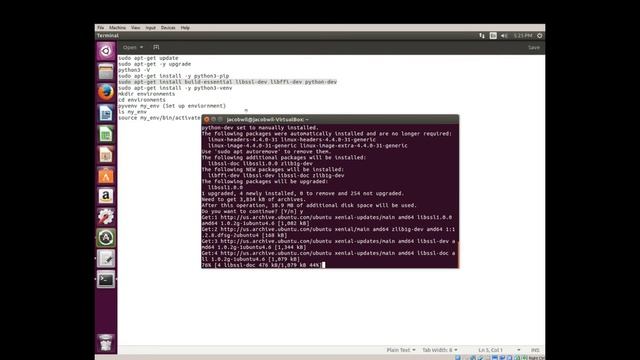Click the 'sudo apt-get update' line in gedit
Image resolution: width=640 pixels, height=360 pixels.
tap(148, 58)
